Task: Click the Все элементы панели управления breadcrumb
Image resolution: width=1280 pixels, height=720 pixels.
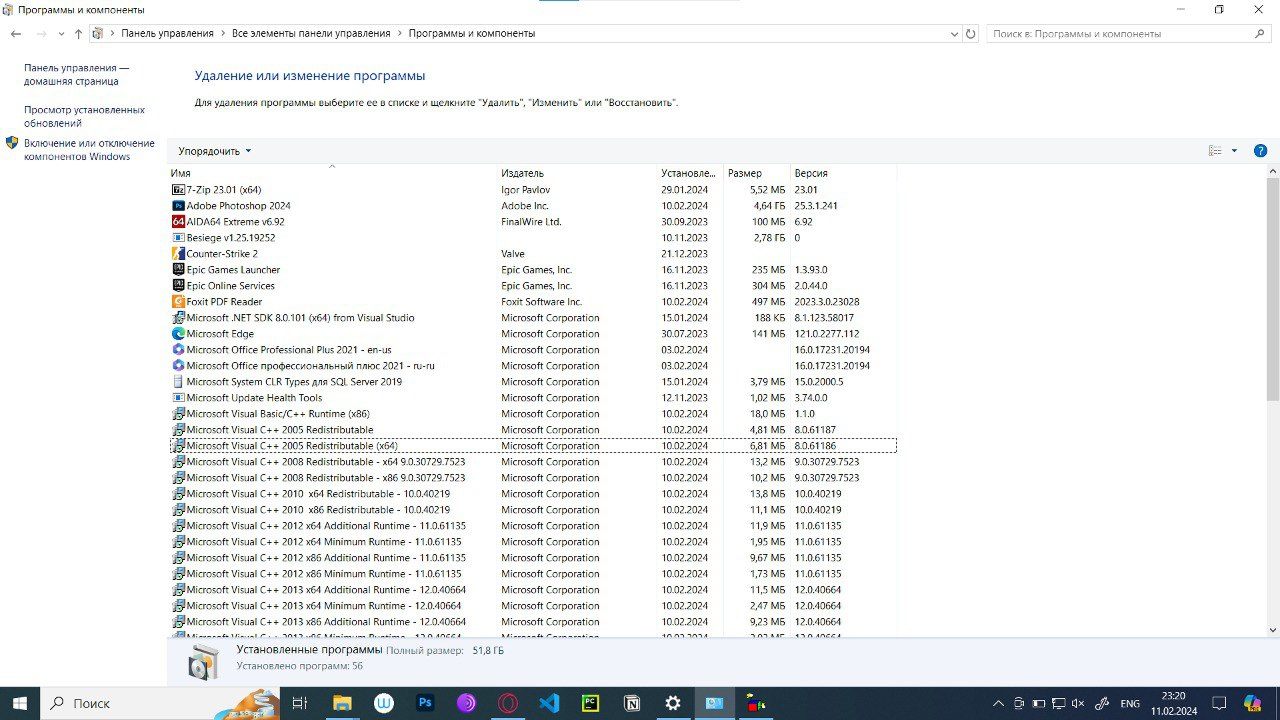Action: point(311,33)
